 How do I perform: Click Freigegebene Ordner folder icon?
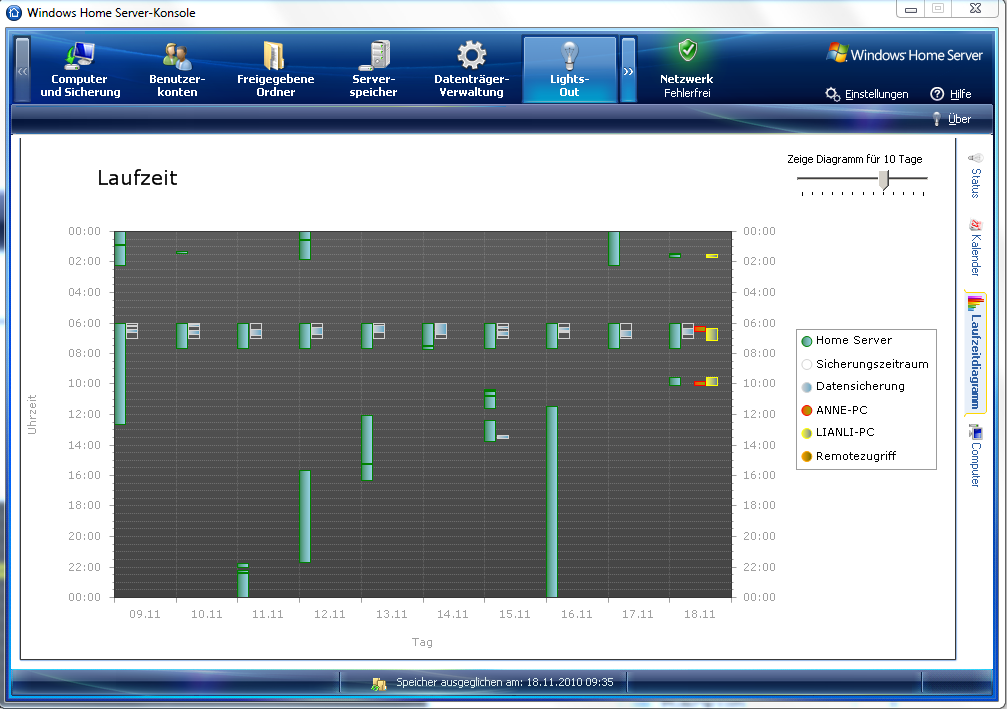275,55
